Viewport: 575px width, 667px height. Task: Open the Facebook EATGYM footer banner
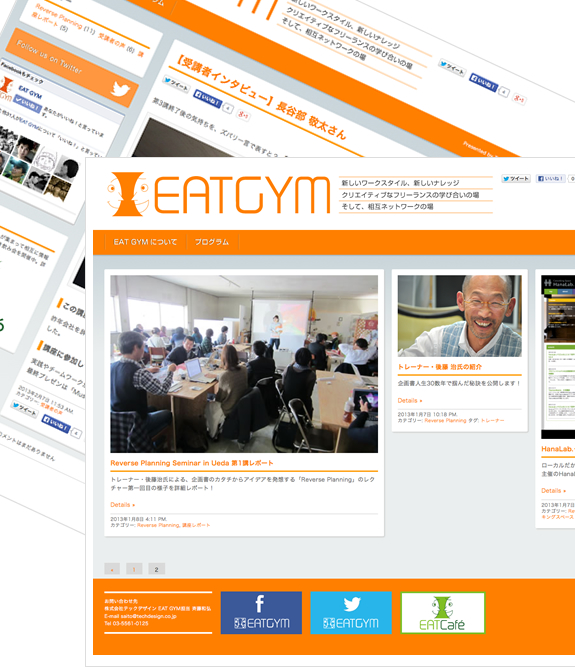click(x=261, y=613)
